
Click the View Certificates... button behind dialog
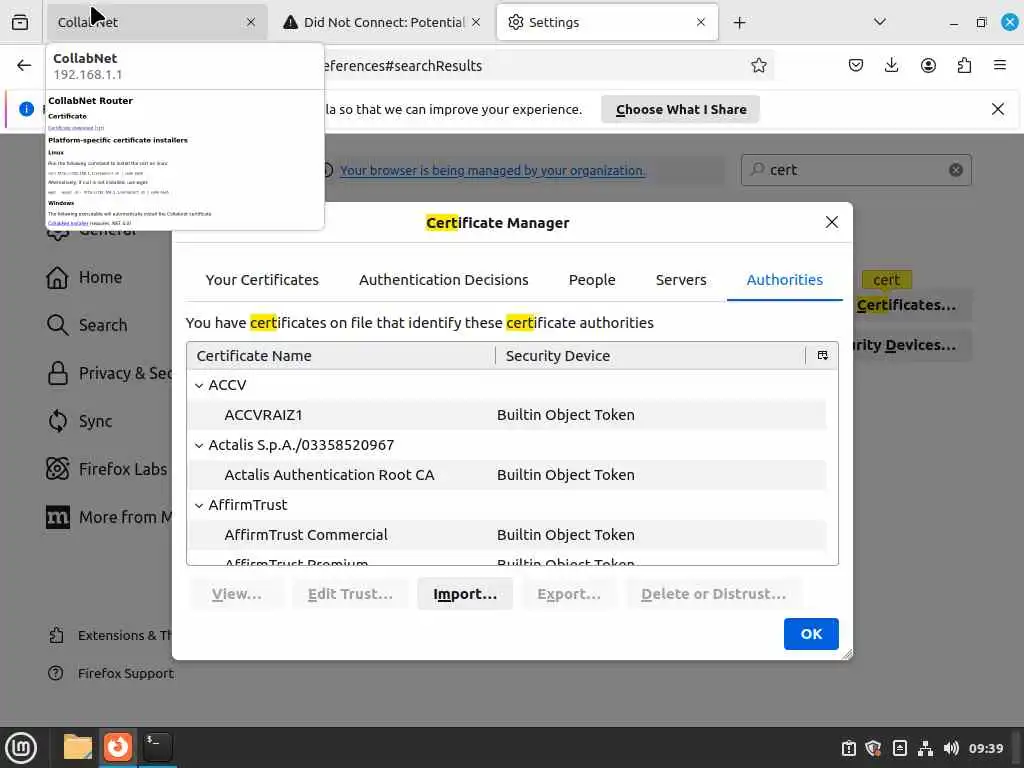913,306
